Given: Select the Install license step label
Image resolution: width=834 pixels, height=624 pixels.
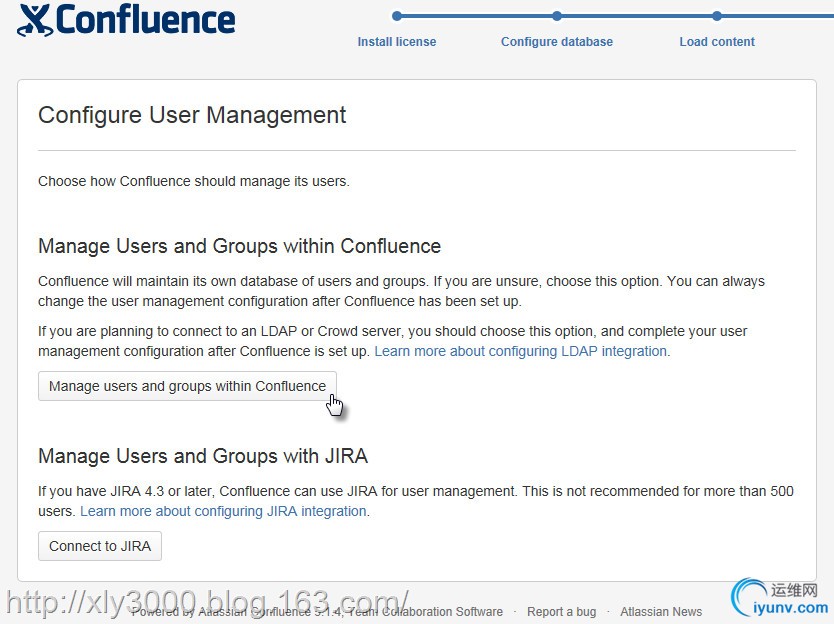Looking at the screenshot, I should point(397,41).
